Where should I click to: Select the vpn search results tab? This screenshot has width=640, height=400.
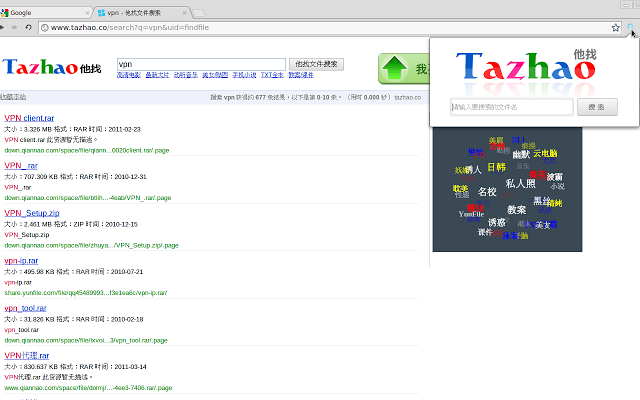tap(142, 13)
